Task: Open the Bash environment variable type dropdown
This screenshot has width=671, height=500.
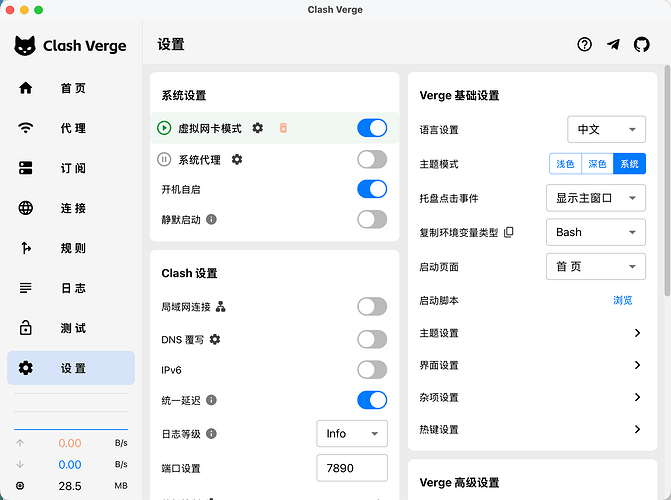Action: pyautogui.click(x=596, y=232)
